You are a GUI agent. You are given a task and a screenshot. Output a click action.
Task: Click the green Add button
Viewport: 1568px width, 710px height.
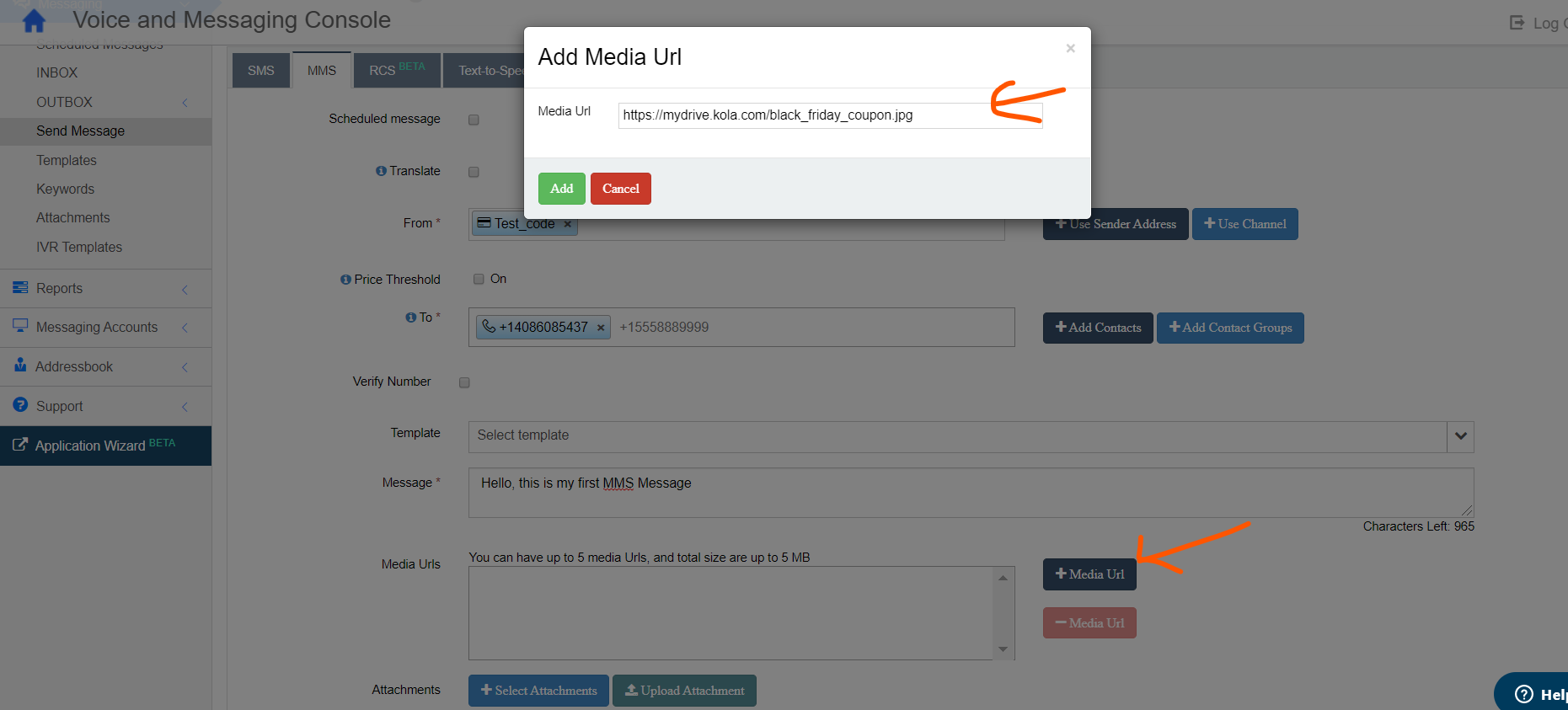pos(561,189)
